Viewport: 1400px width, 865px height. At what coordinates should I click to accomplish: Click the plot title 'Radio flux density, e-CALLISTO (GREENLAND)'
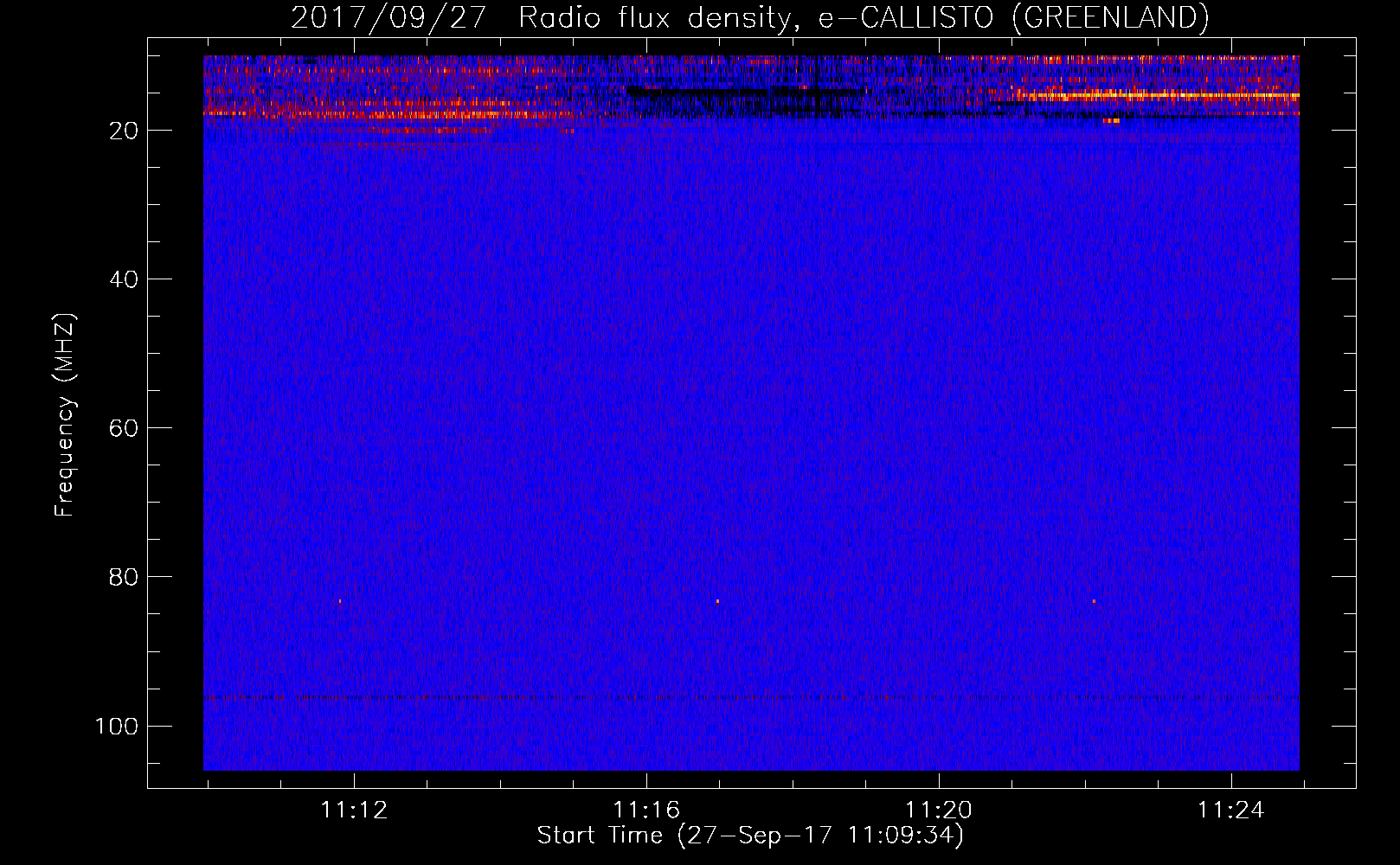(863, 17)
